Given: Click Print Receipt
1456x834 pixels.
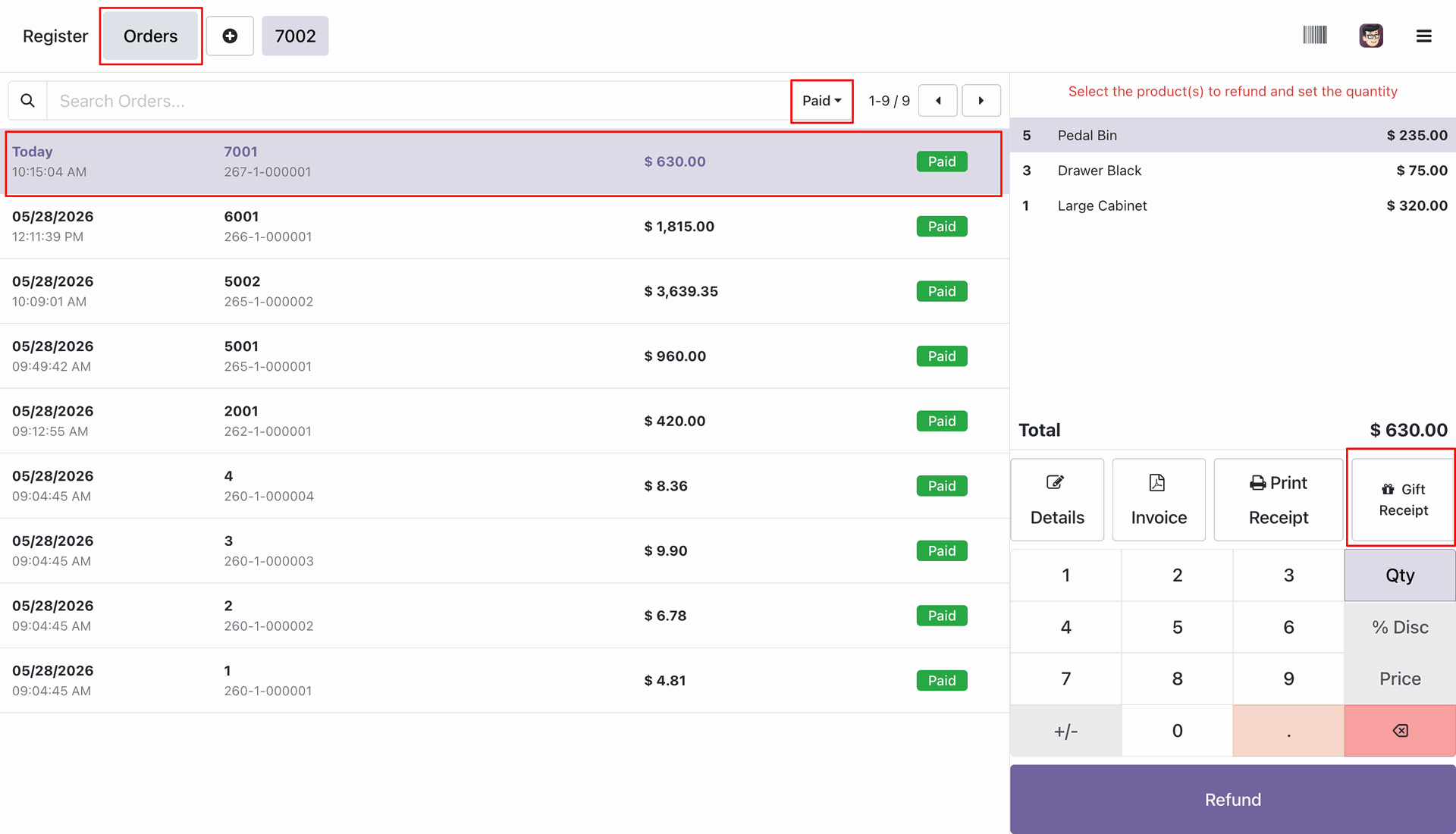Looking at the screenshot, I should tap(1279, 500).
